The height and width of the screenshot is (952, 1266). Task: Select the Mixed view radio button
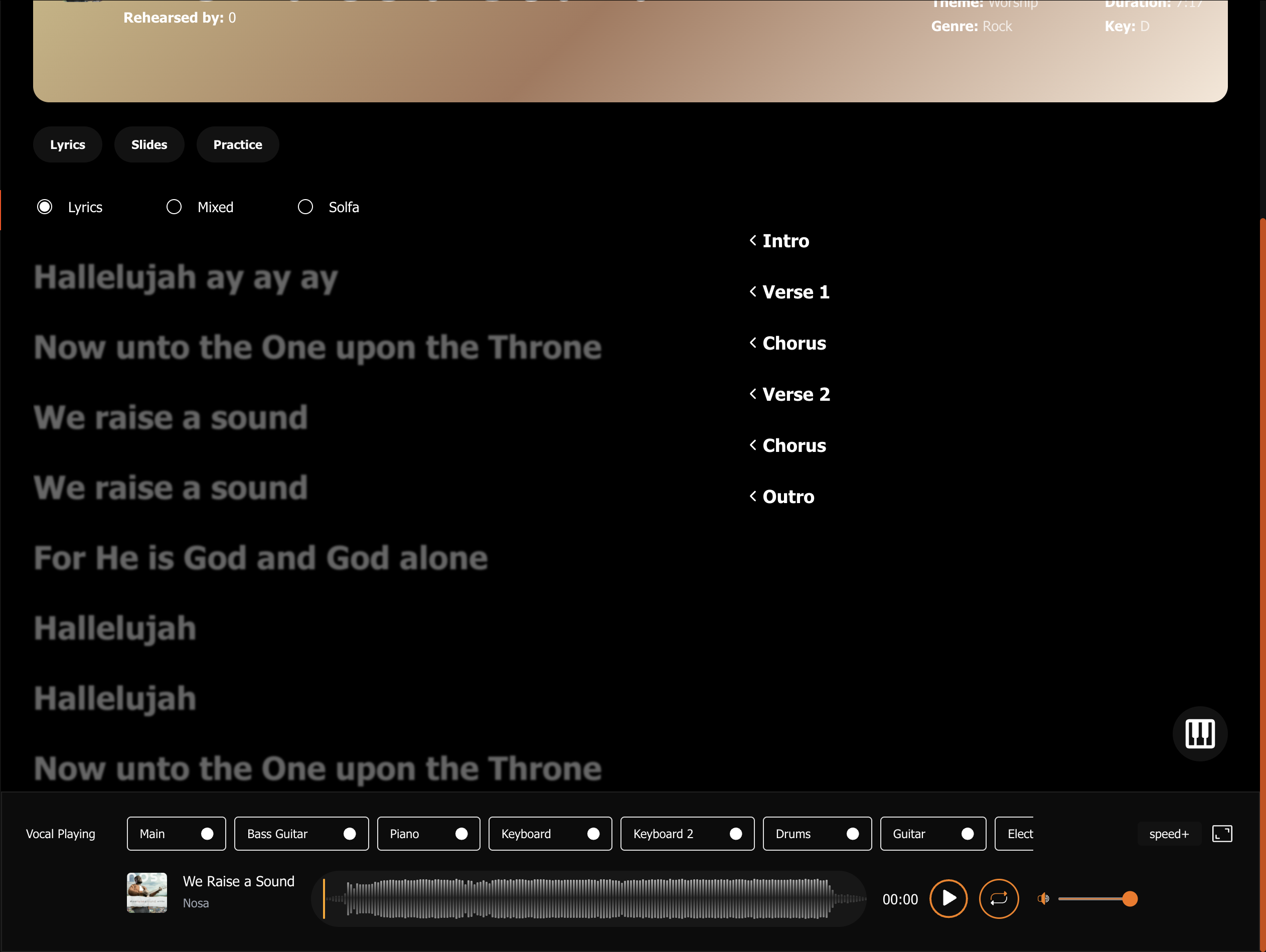[x=174, y=207]
